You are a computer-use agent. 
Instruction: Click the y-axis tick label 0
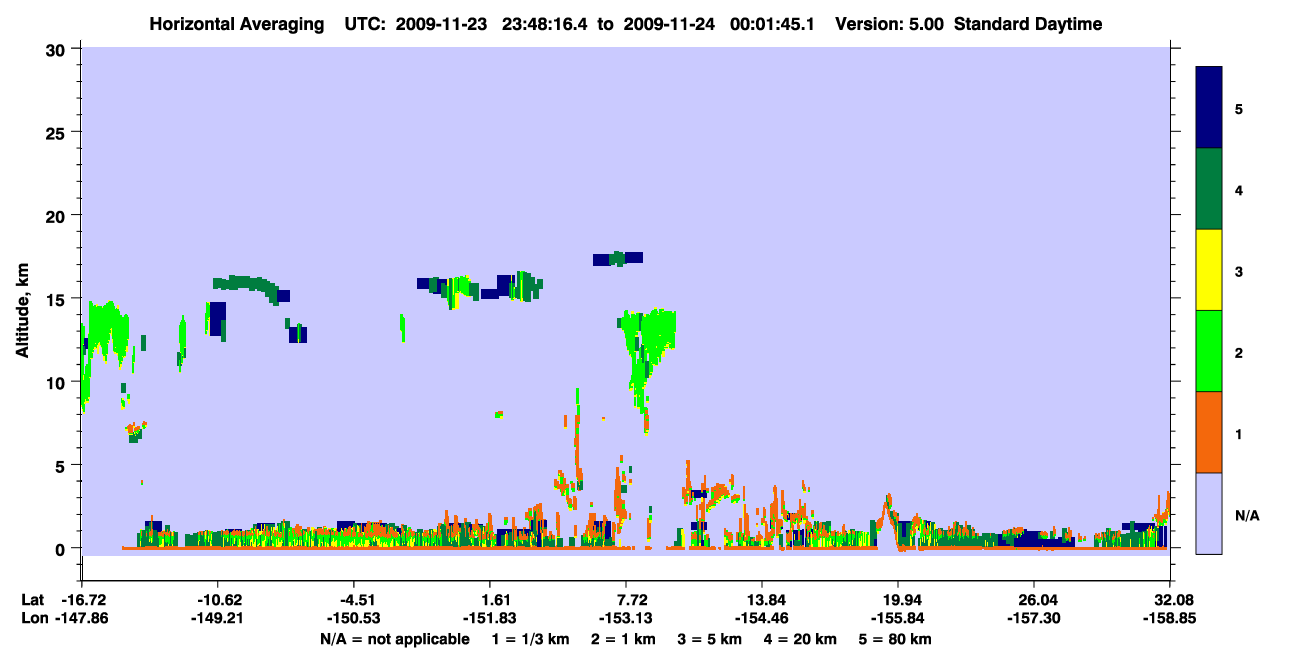coord(62,548)
